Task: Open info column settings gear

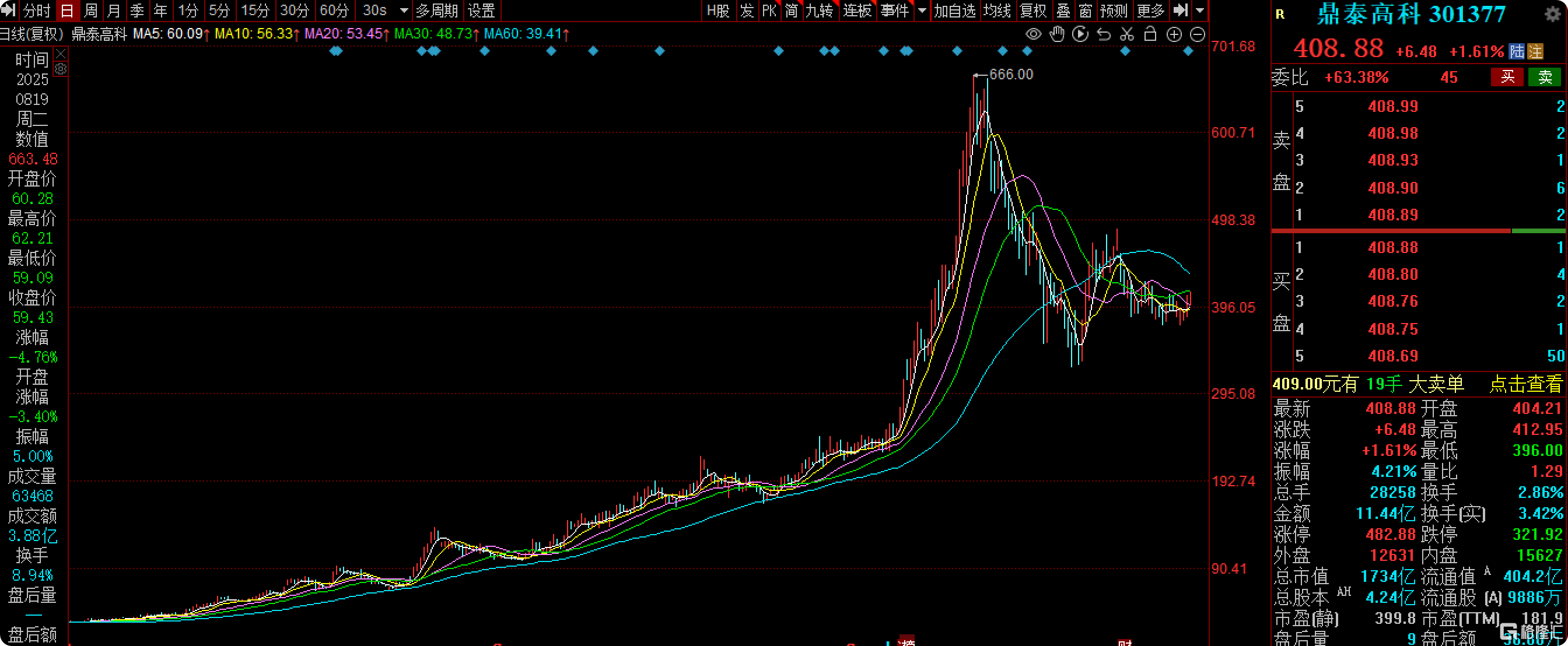Action: coord(61,69)
